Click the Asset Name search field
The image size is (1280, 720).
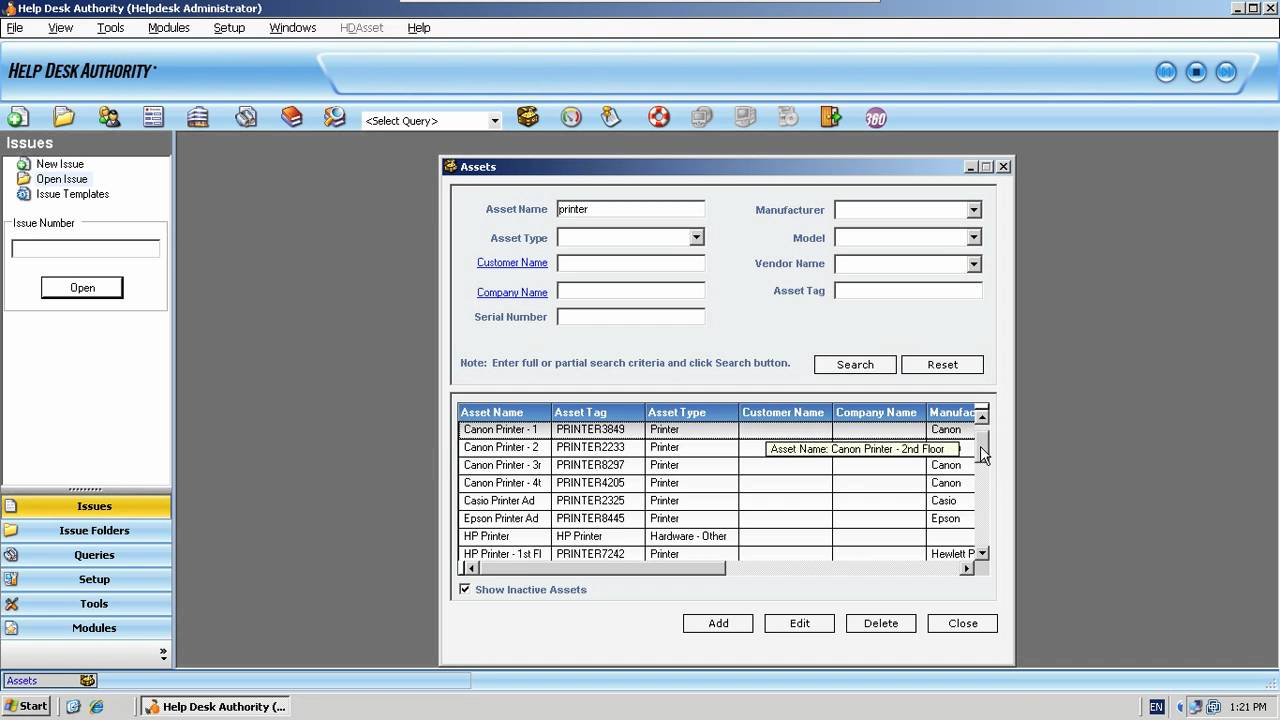630,209
